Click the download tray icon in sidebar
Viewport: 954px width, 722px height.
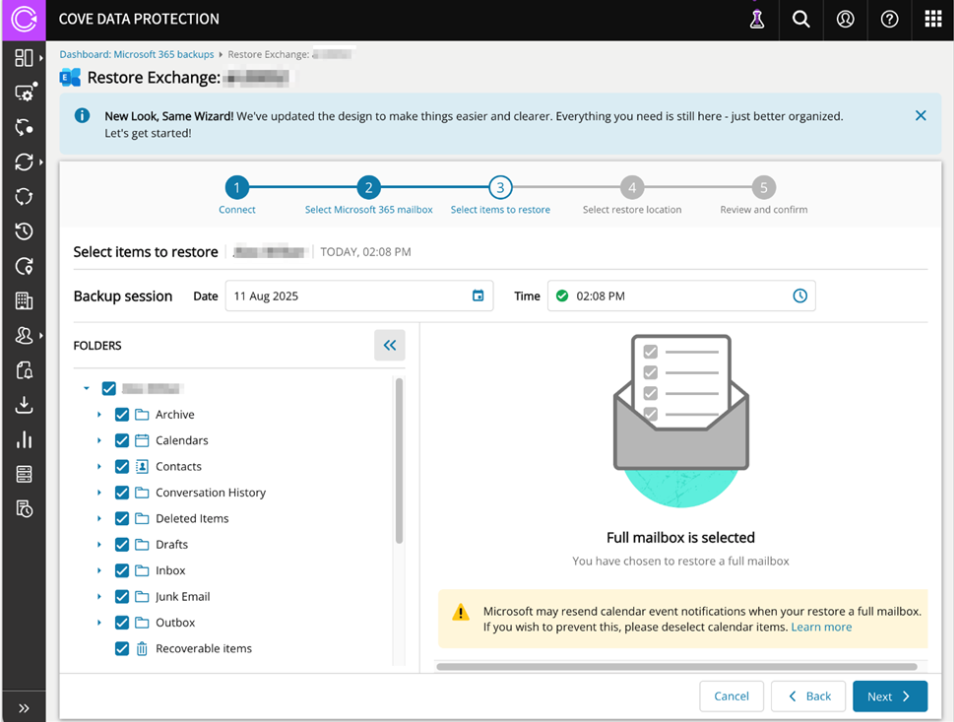[x=24, y=404]
